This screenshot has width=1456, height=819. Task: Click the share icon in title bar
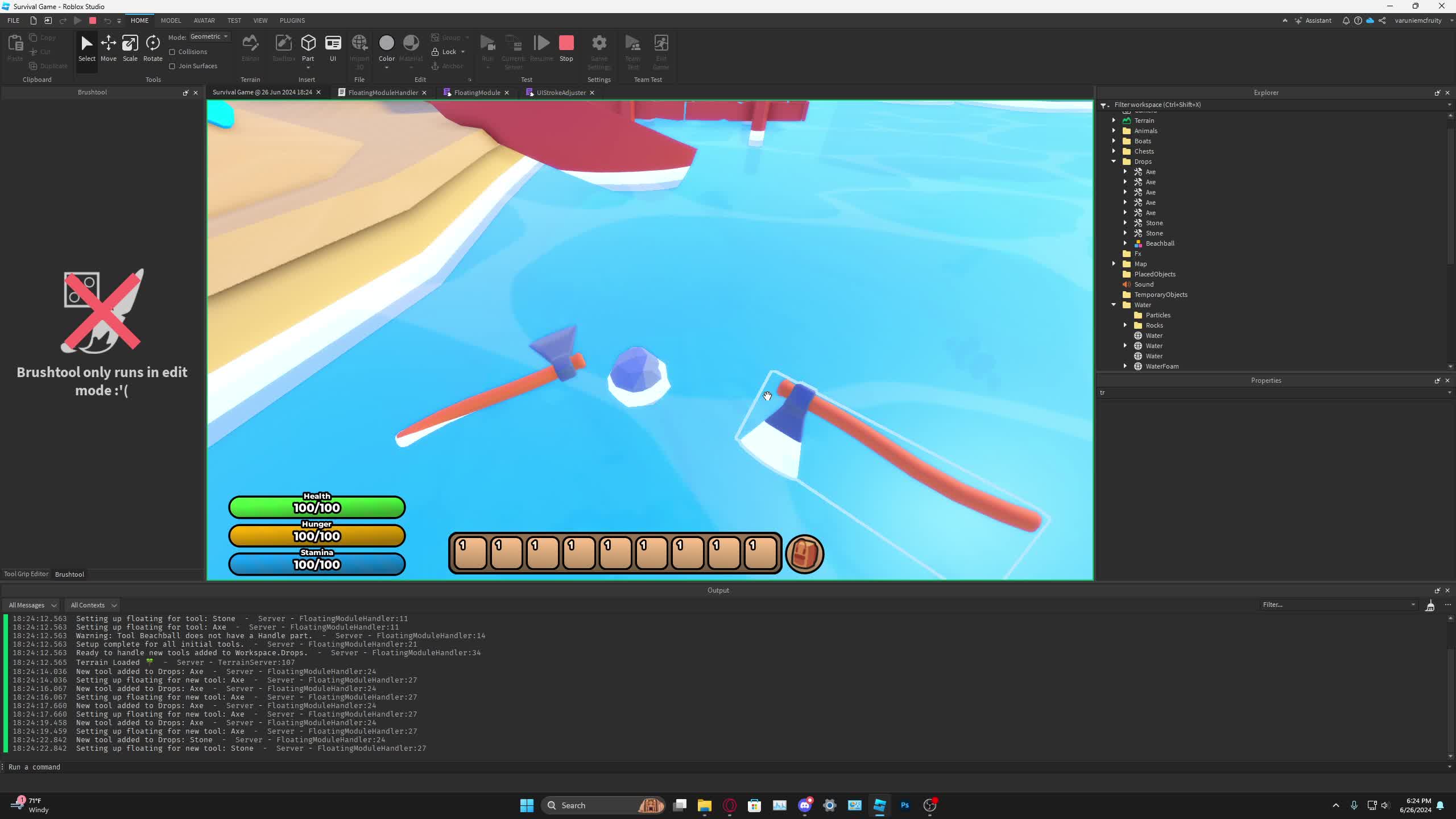point(1382,20)
